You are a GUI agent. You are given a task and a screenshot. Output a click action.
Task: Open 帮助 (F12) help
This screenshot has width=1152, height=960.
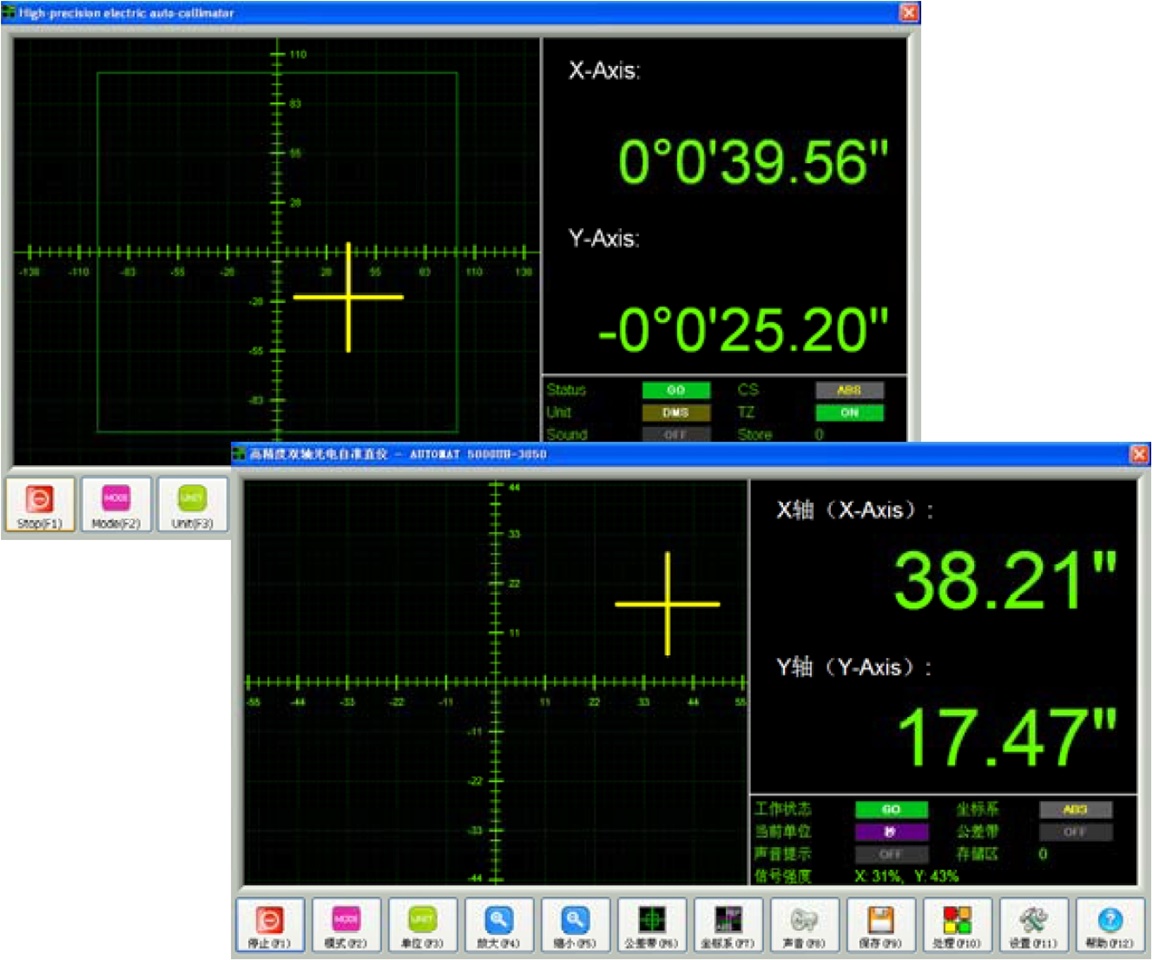1108,927
